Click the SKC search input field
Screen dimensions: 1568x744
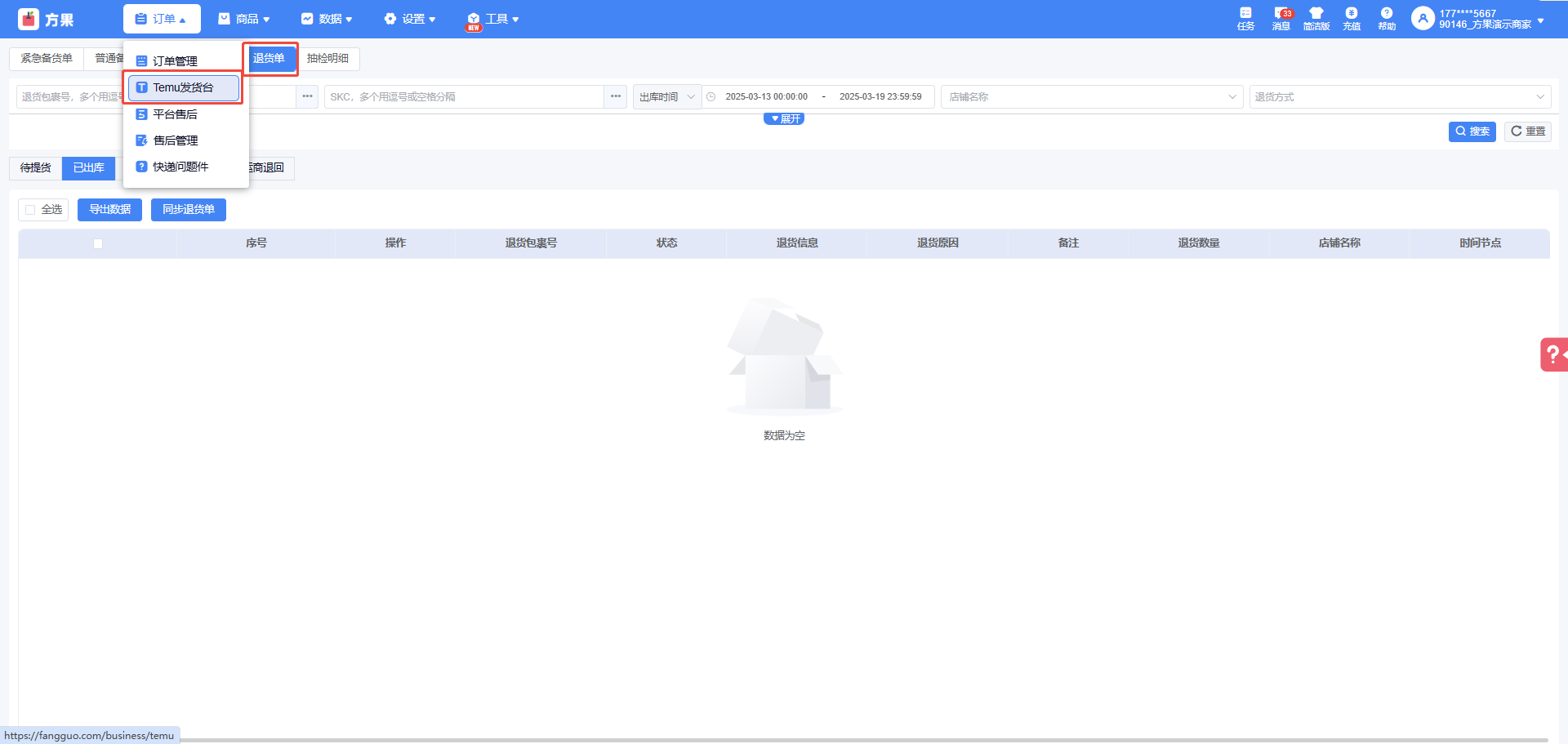point(463,97)
